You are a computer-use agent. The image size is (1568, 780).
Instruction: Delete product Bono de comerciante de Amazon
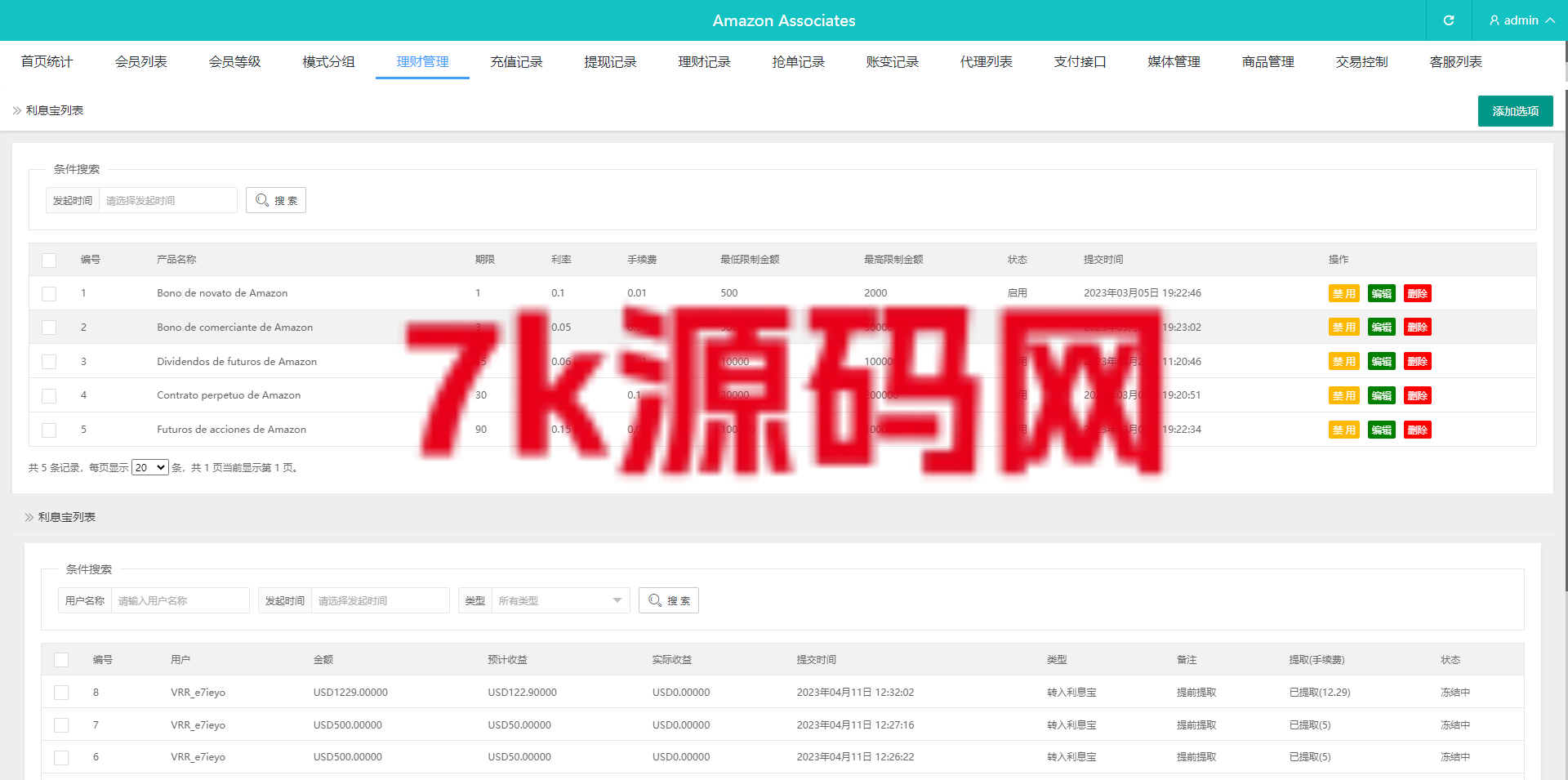[1418, 327]
